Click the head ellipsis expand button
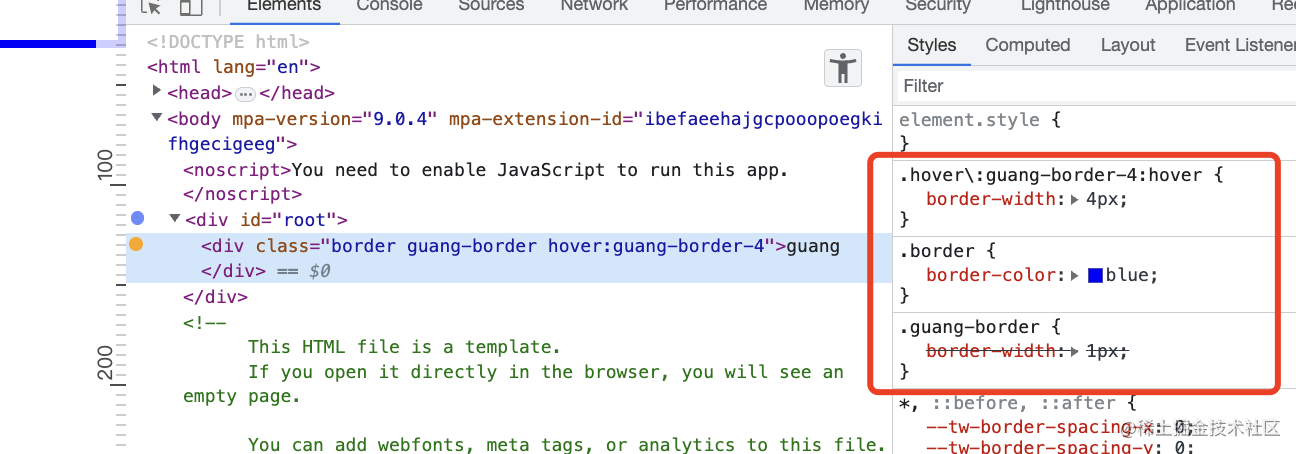This screenshot has height=454, width=1296. coord(246,94)
